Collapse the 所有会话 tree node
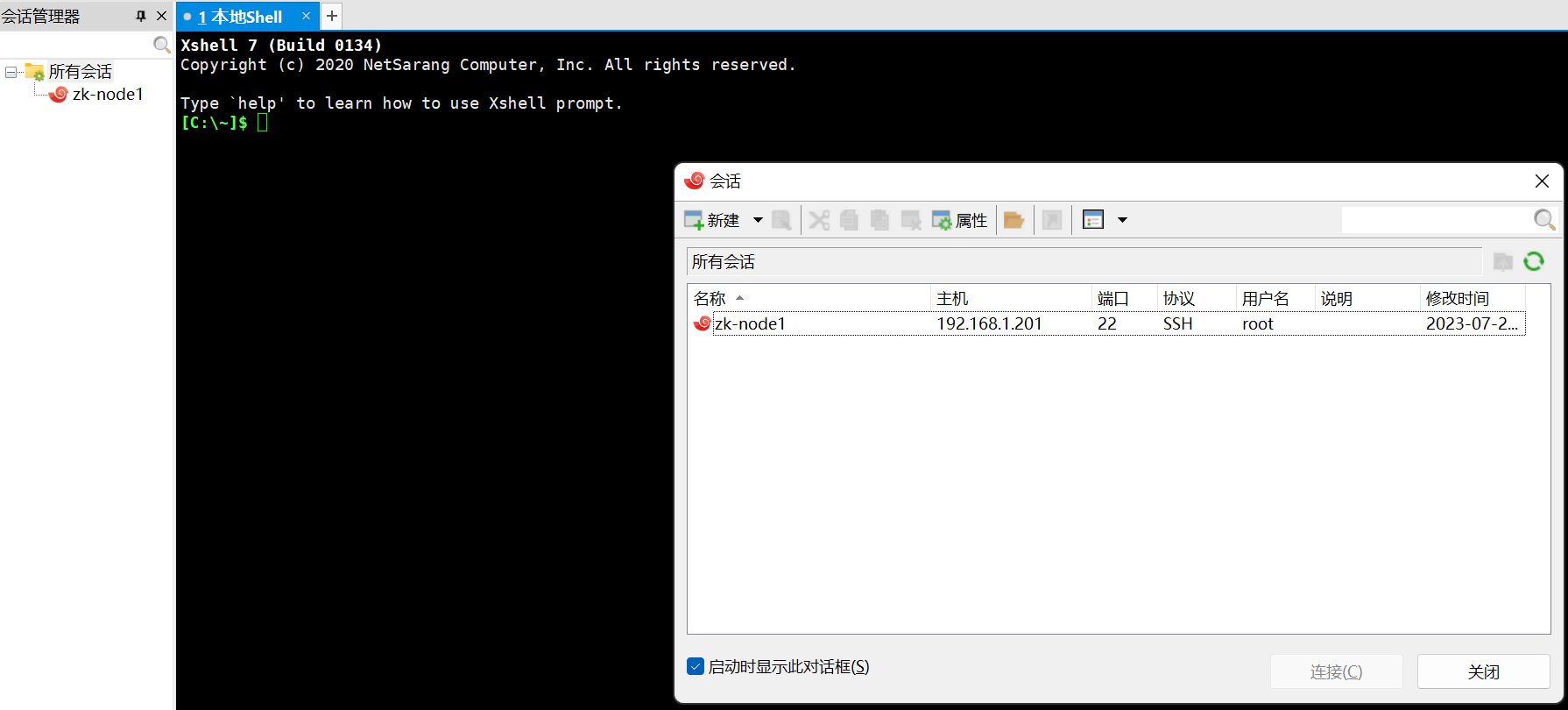 (x=11, y=72)
